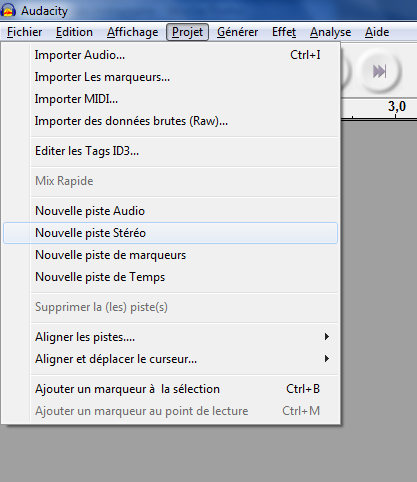417x482 pixels.
Task: Click the Audacity headphones icon in title bar
Action: (x=8, y=10)
